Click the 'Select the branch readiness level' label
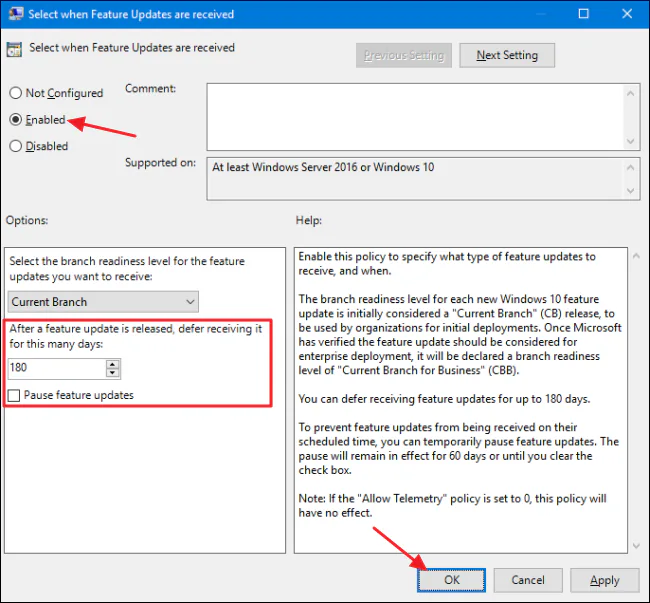Image resolution: width=650 pixels, height=603 pixels. (x=127, y=269)
